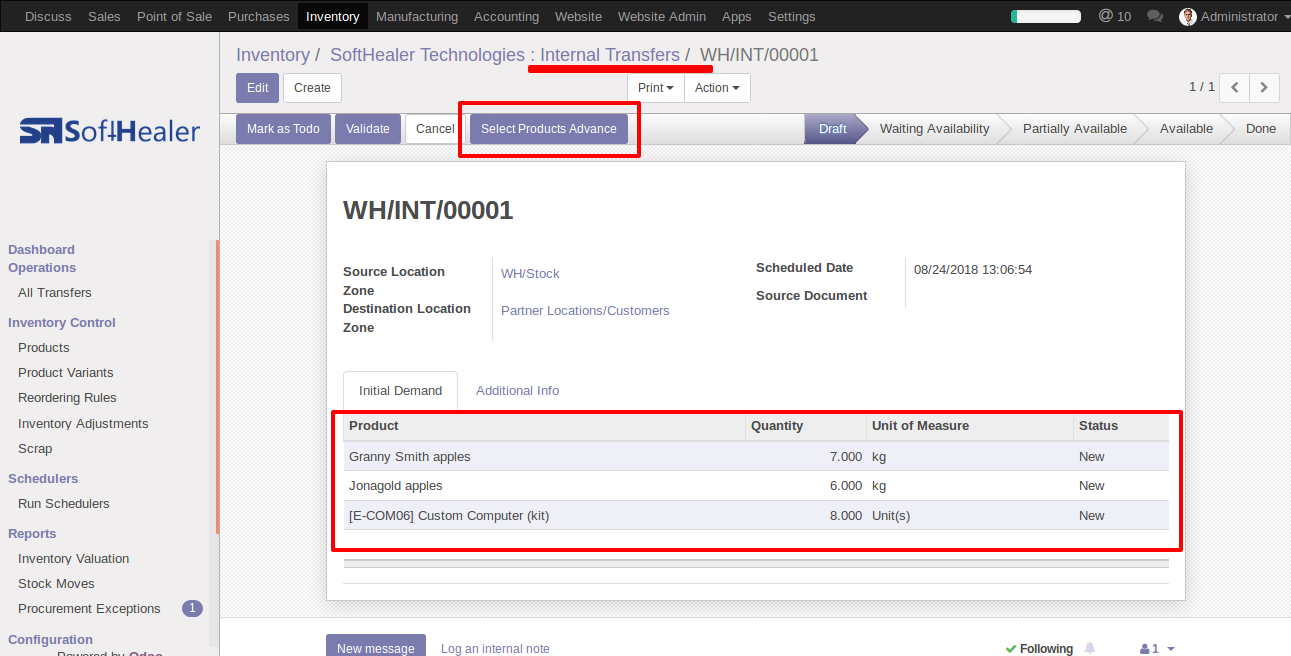Open the Apps menu

coord(737,16)
